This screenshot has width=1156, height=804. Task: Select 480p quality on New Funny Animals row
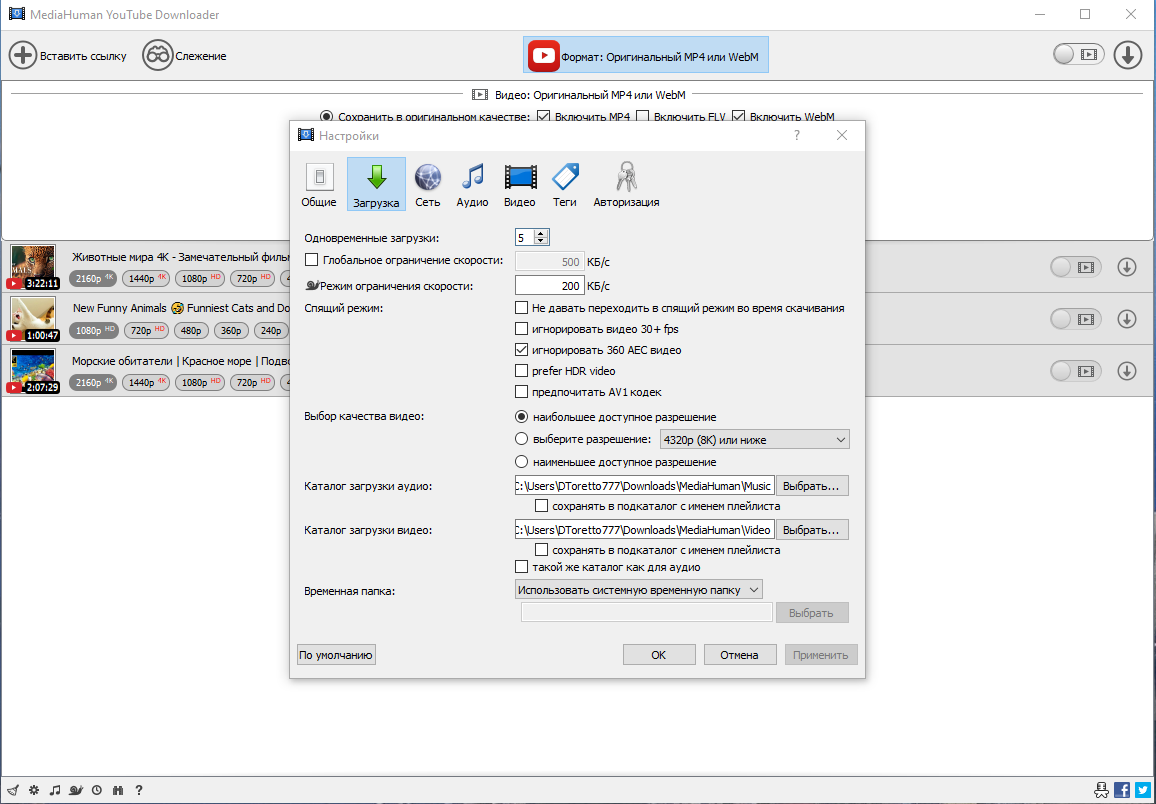point(191,330)
